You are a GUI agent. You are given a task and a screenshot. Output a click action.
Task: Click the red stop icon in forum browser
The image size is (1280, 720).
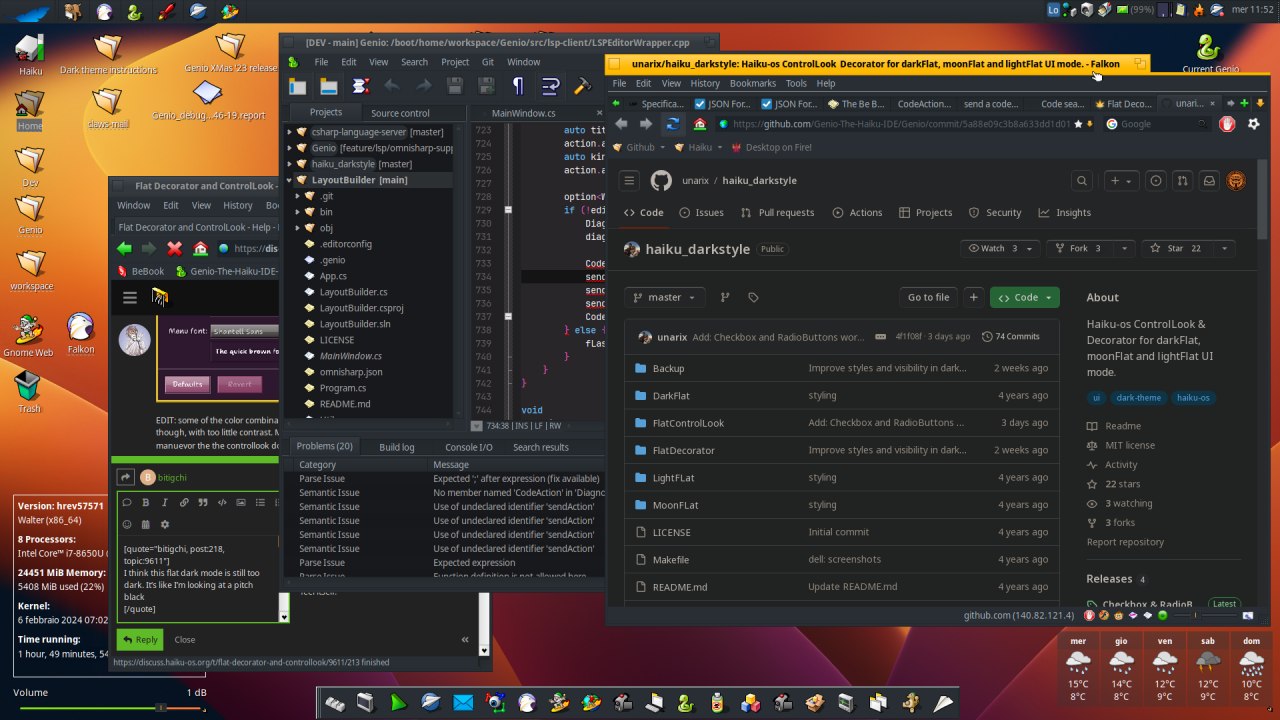pyautogui.click(x=175, y=249)
